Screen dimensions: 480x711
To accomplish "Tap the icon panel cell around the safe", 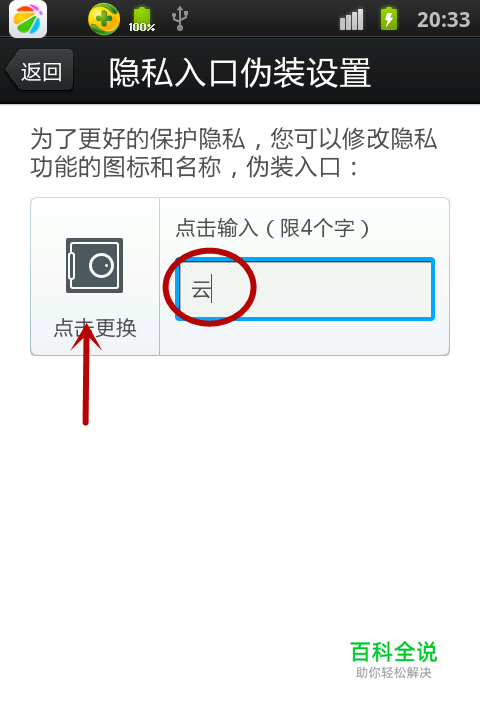I will coord(95,276).
